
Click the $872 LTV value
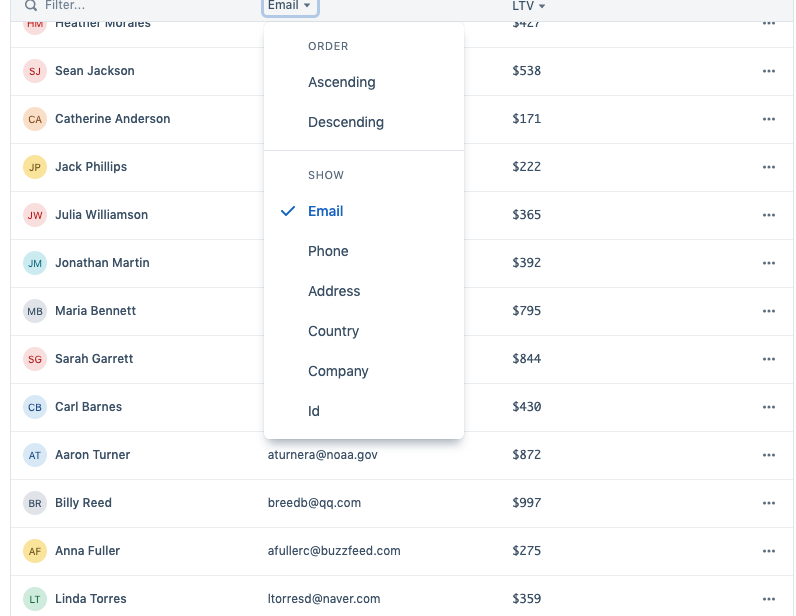(526, 455)
